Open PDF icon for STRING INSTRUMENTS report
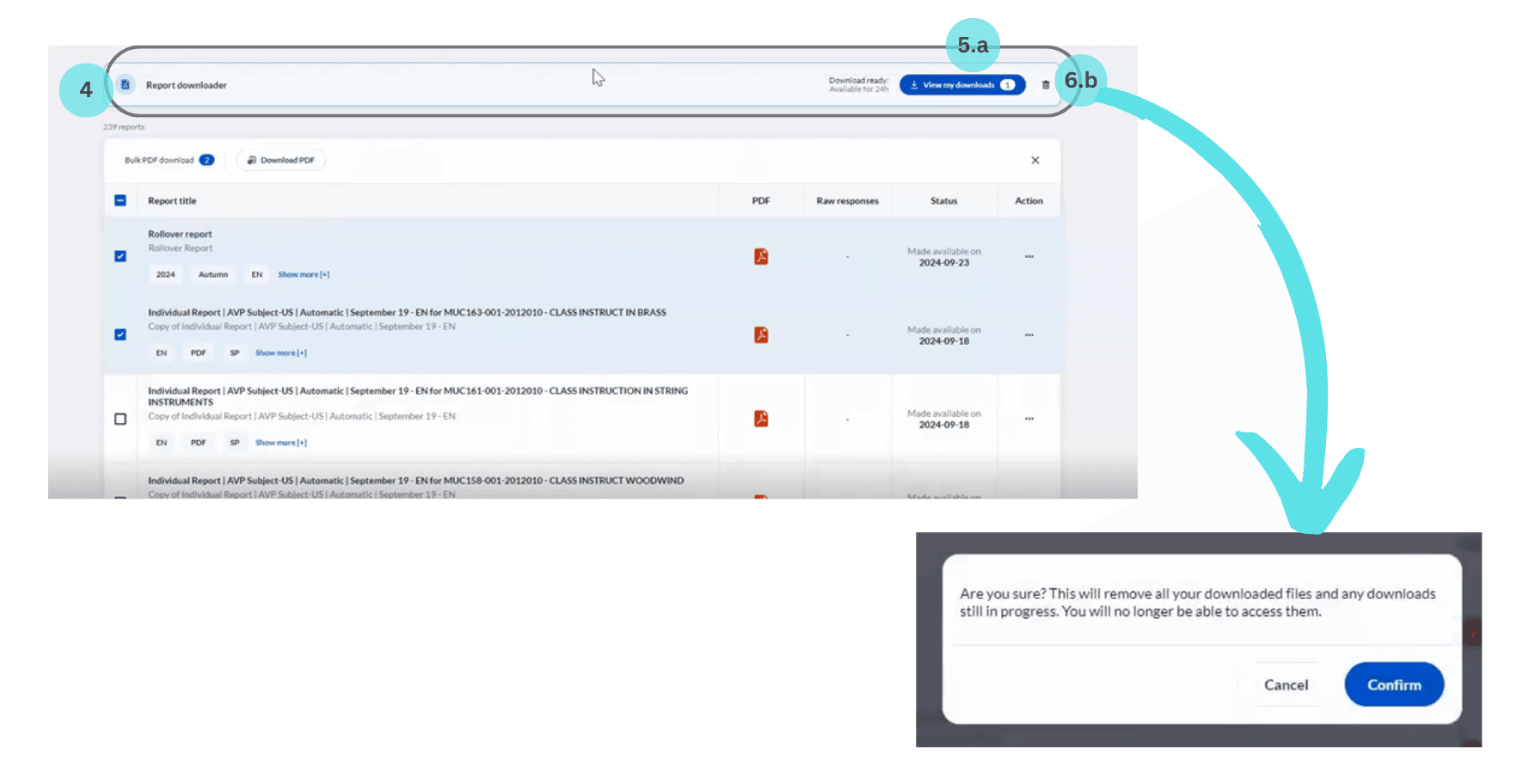1523x784 pixels. [x=761, y=419]
